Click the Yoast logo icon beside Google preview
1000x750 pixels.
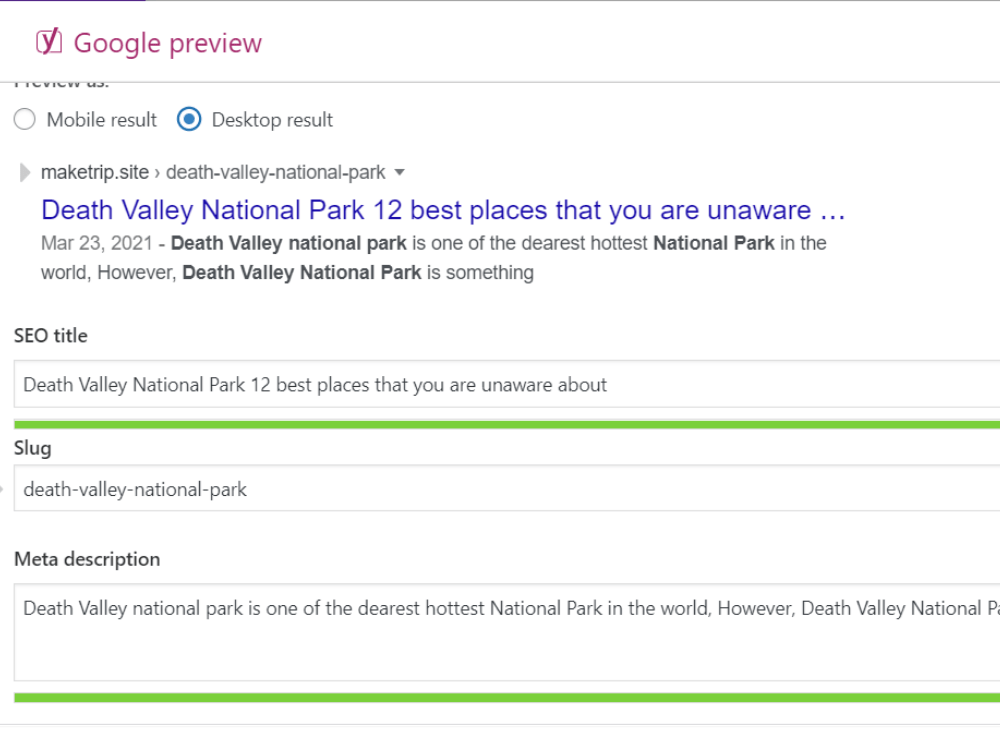point(48,42)
